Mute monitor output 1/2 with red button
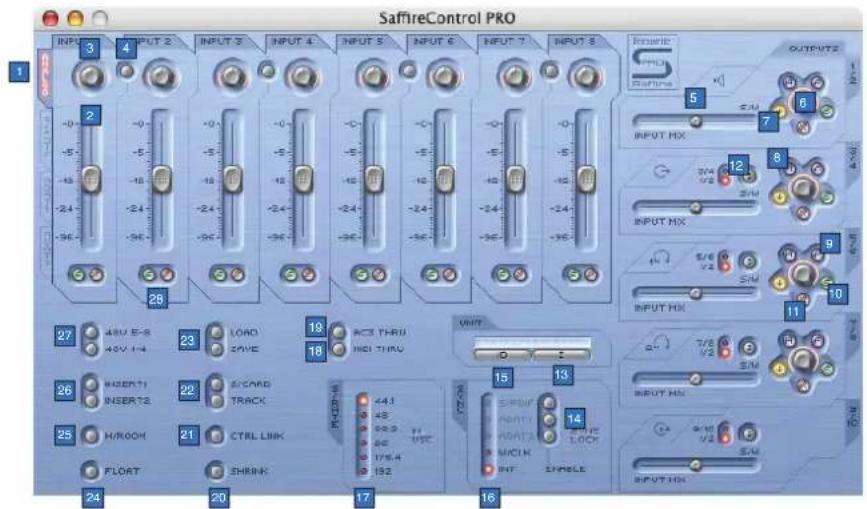867x509 pixels. click(x=803, y=127)
